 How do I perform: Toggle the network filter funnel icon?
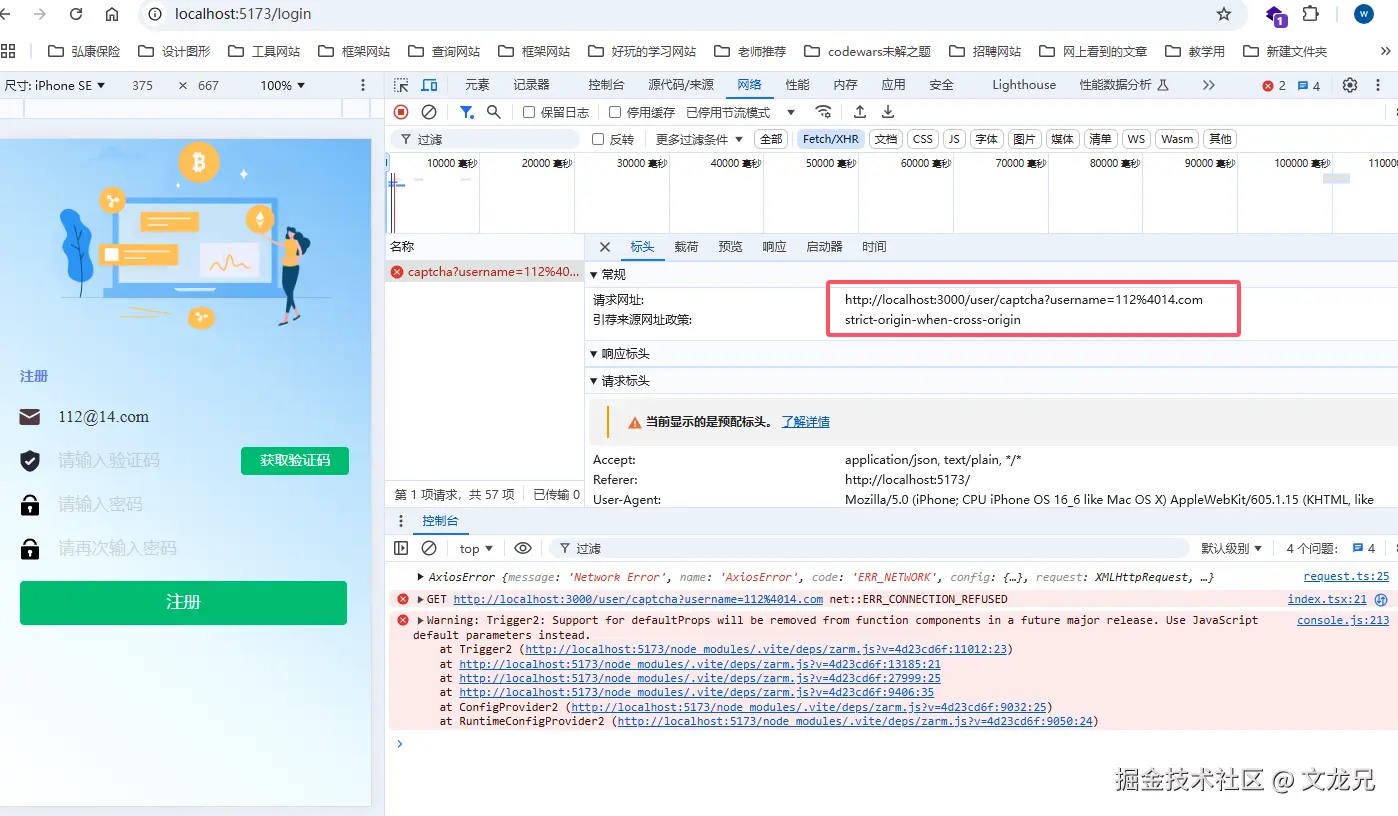tap(467, 112)
